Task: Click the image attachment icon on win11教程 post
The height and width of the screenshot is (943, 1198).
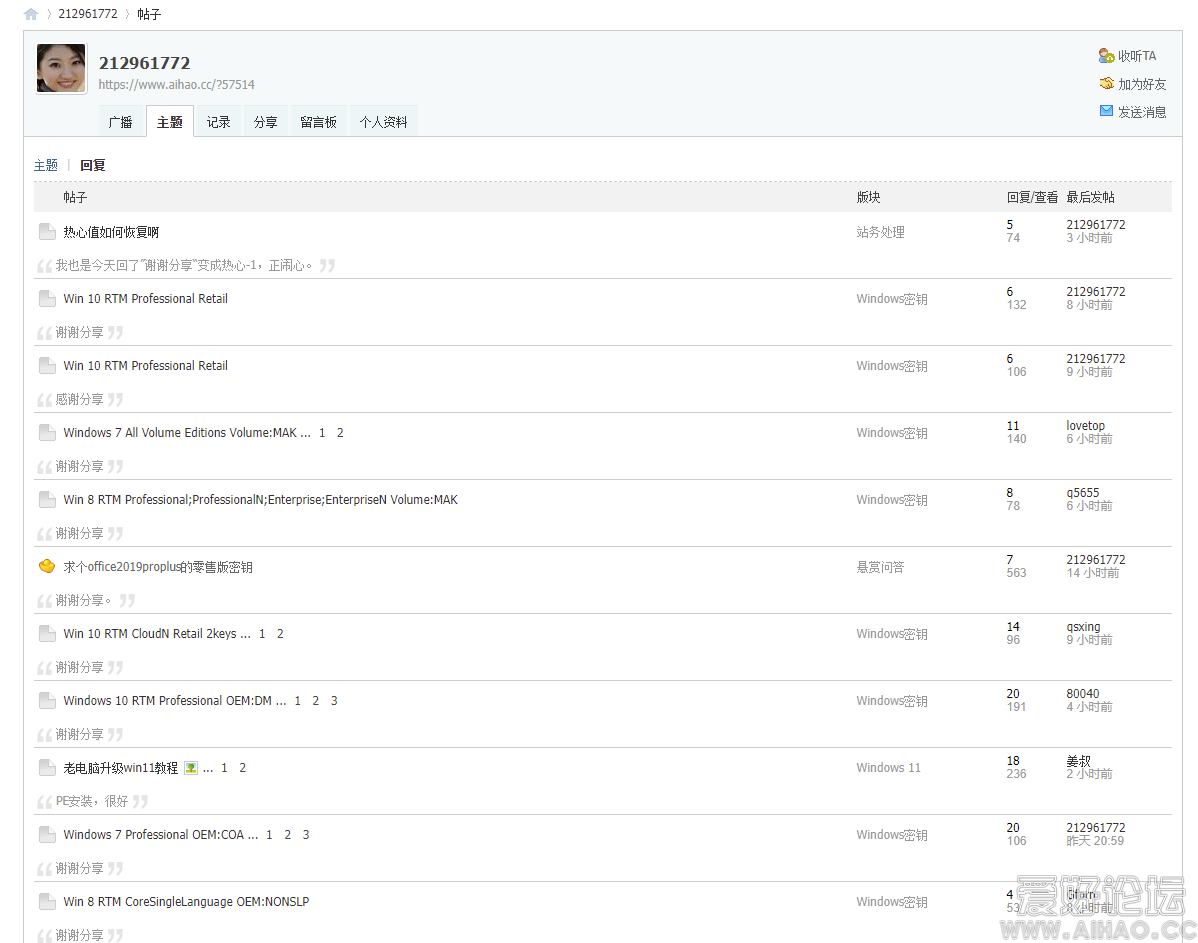Action: click(191, 768)
